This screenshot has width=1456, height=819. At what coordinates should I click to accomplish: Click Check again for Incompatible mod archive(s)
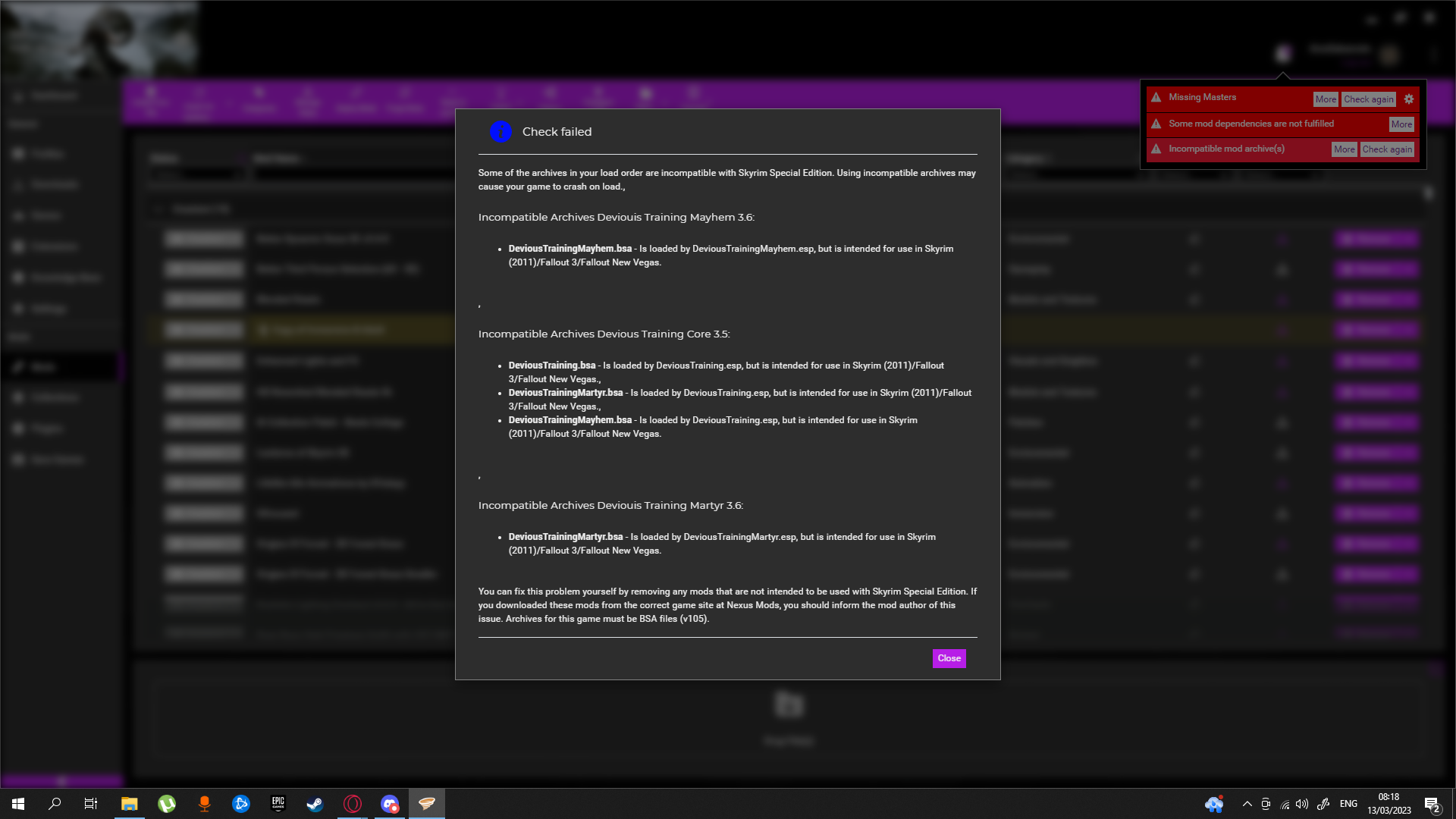[x=1386, y=149]
